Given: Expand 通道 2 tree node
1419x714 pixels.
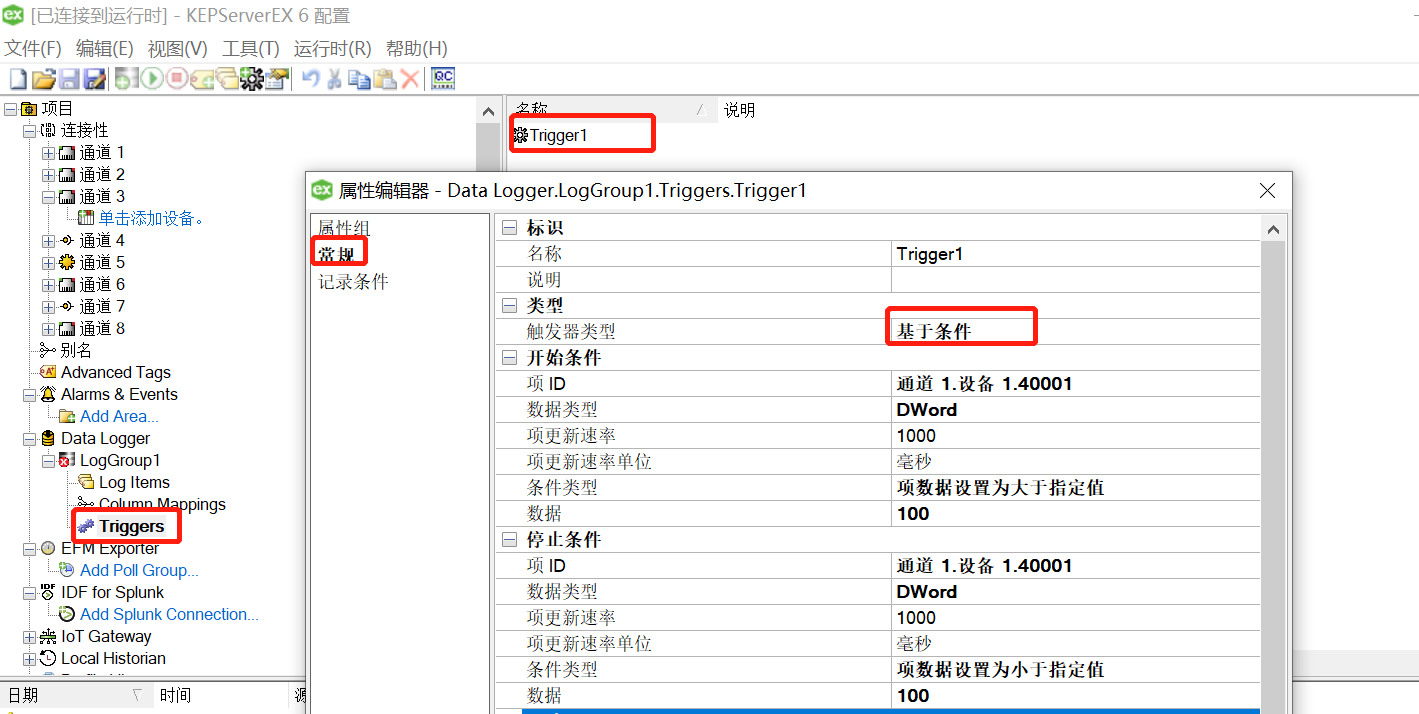Looking at the screenshot, I should click(x=49, y=175).
